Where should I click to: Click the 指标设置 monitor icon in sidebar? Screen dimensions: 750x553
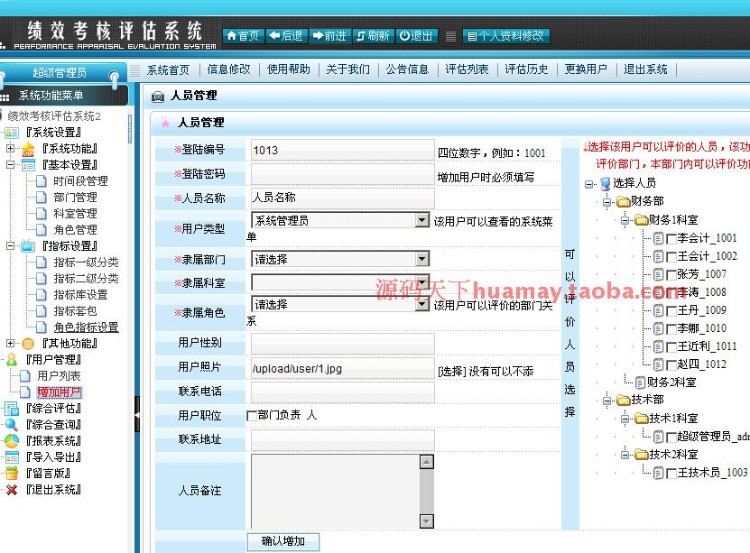click(28, 246)
